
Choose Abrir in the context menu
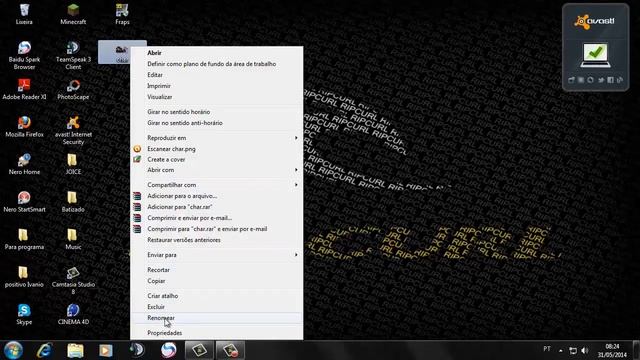point(217,53)
